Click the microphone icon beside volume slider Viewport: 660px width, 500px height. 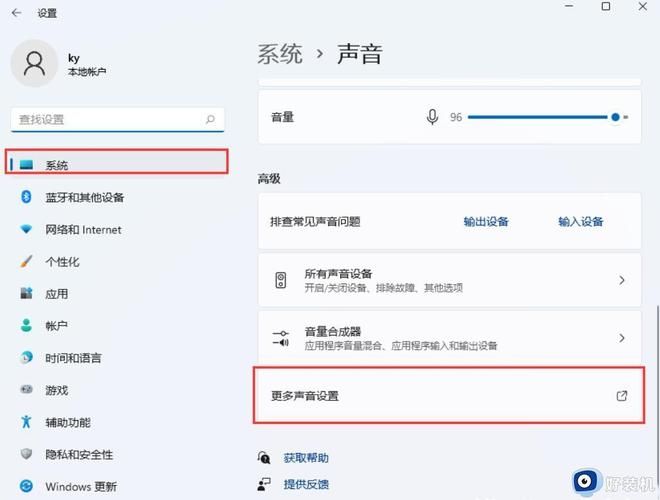point(432,117)
